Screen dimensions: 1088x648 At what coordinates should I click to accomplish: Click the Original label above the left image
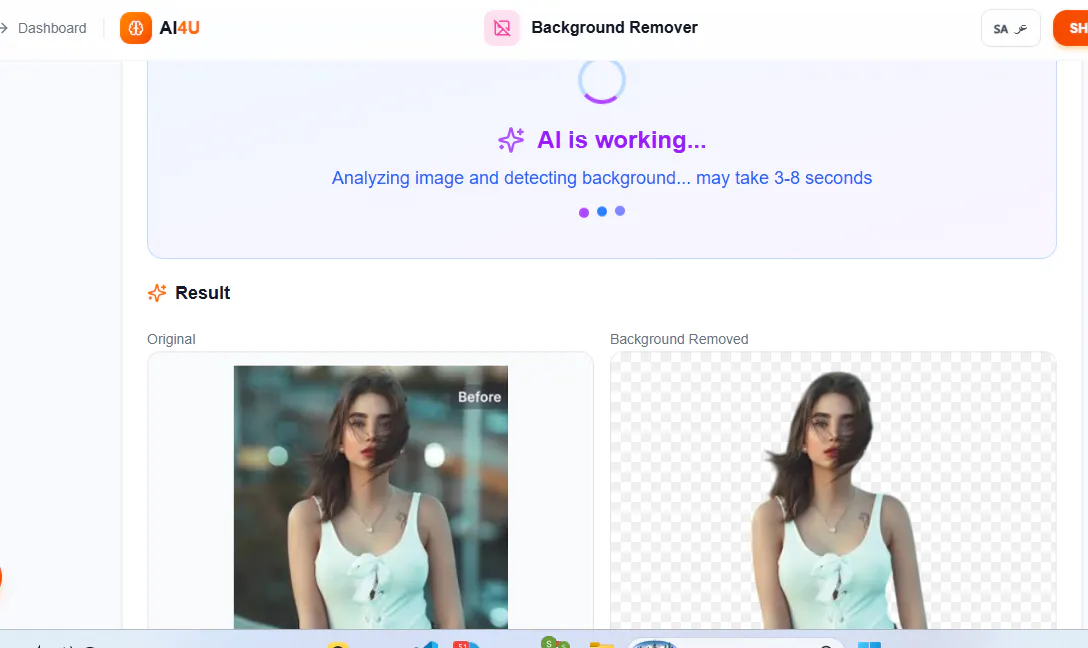171,339
